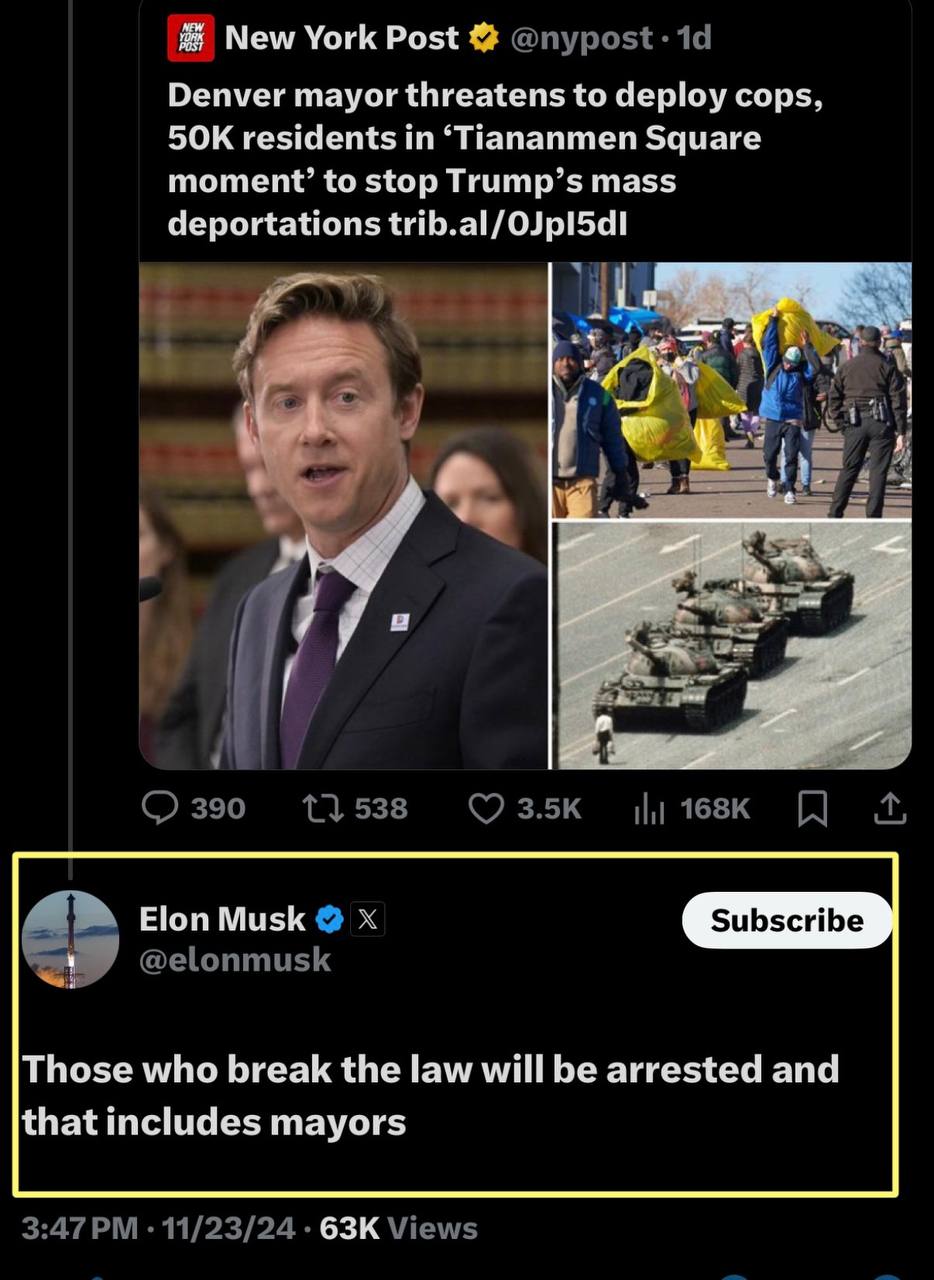Click the Elon Musk display name

[222, 918]
